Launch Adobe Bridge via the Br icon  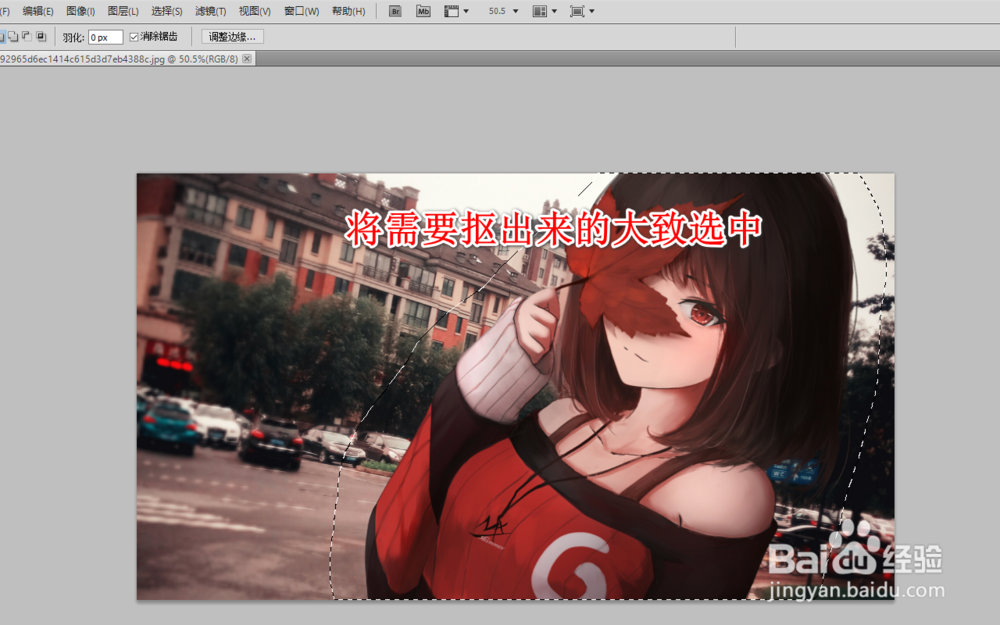click(x=395, y=11)
